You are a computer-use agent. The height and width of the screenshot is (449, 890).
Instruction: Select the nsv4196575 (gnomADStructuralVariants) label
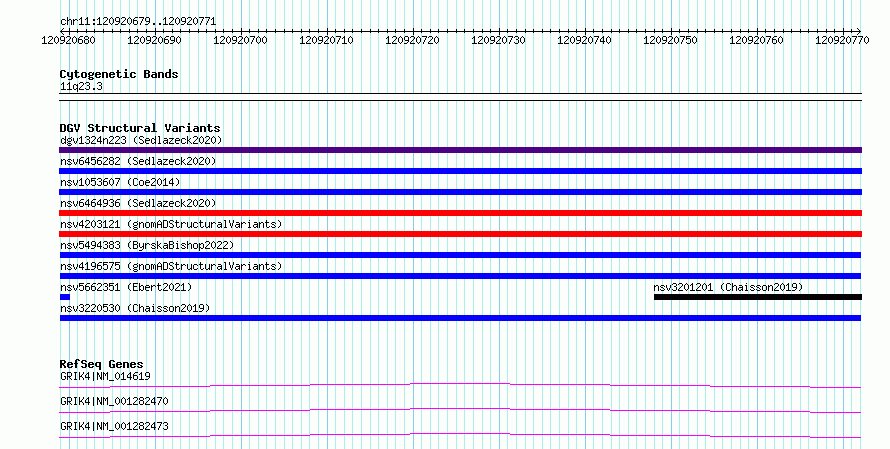171,266
